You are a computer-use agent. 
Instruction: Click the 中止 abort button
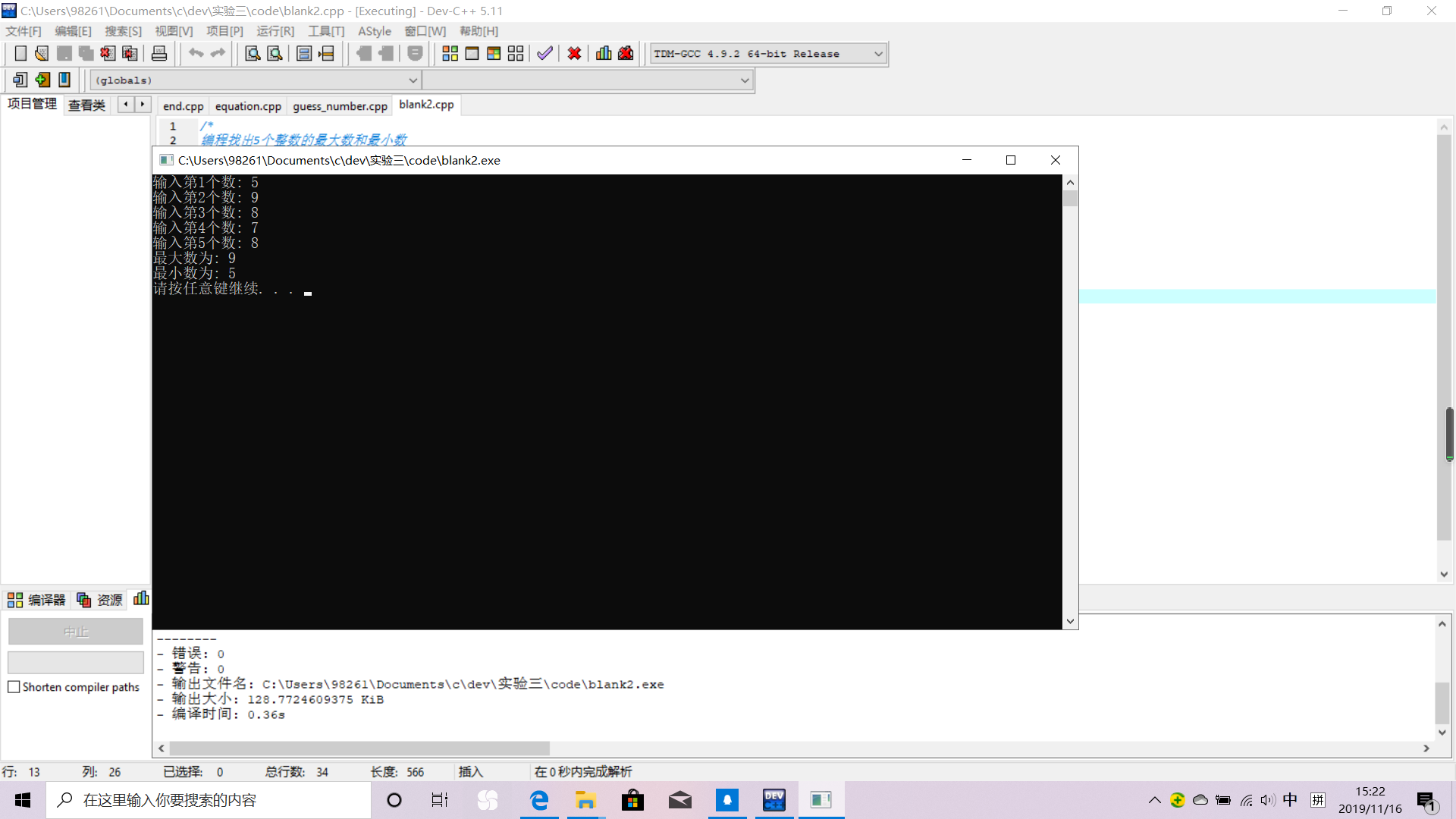(76, 632)
